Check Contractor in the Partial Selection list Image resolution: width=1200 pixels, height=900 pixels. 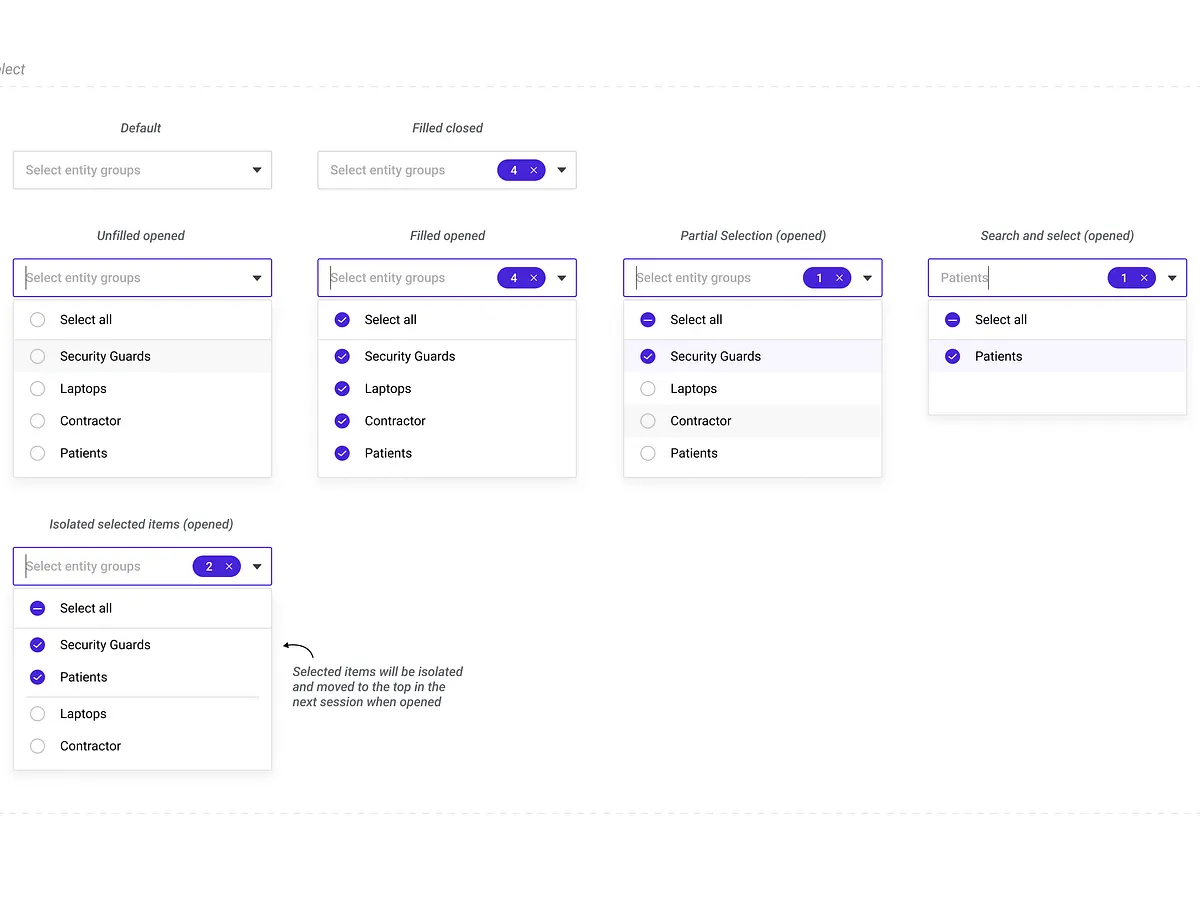(648, 421)
